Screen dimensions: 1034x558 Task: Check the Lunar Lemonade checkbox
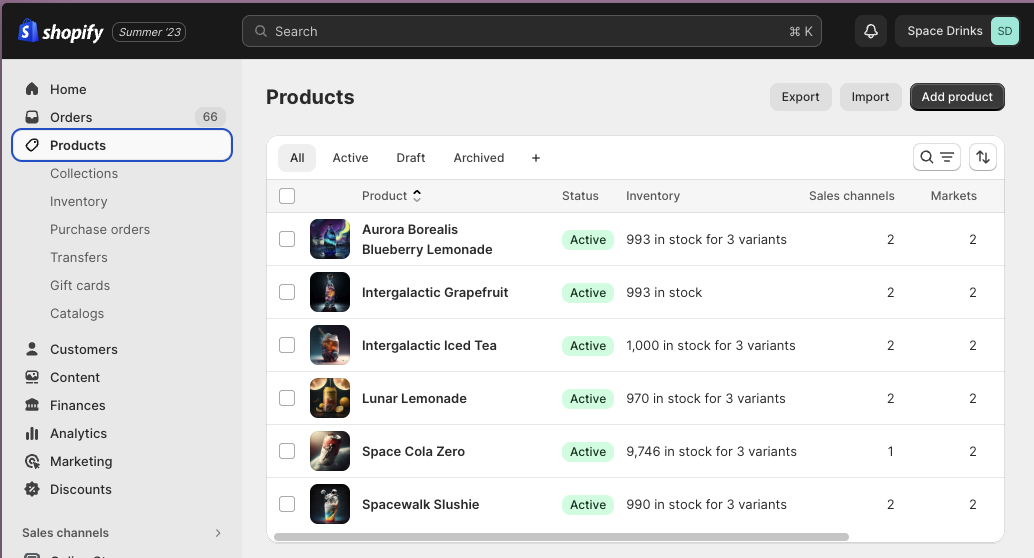tap(287, 398)
